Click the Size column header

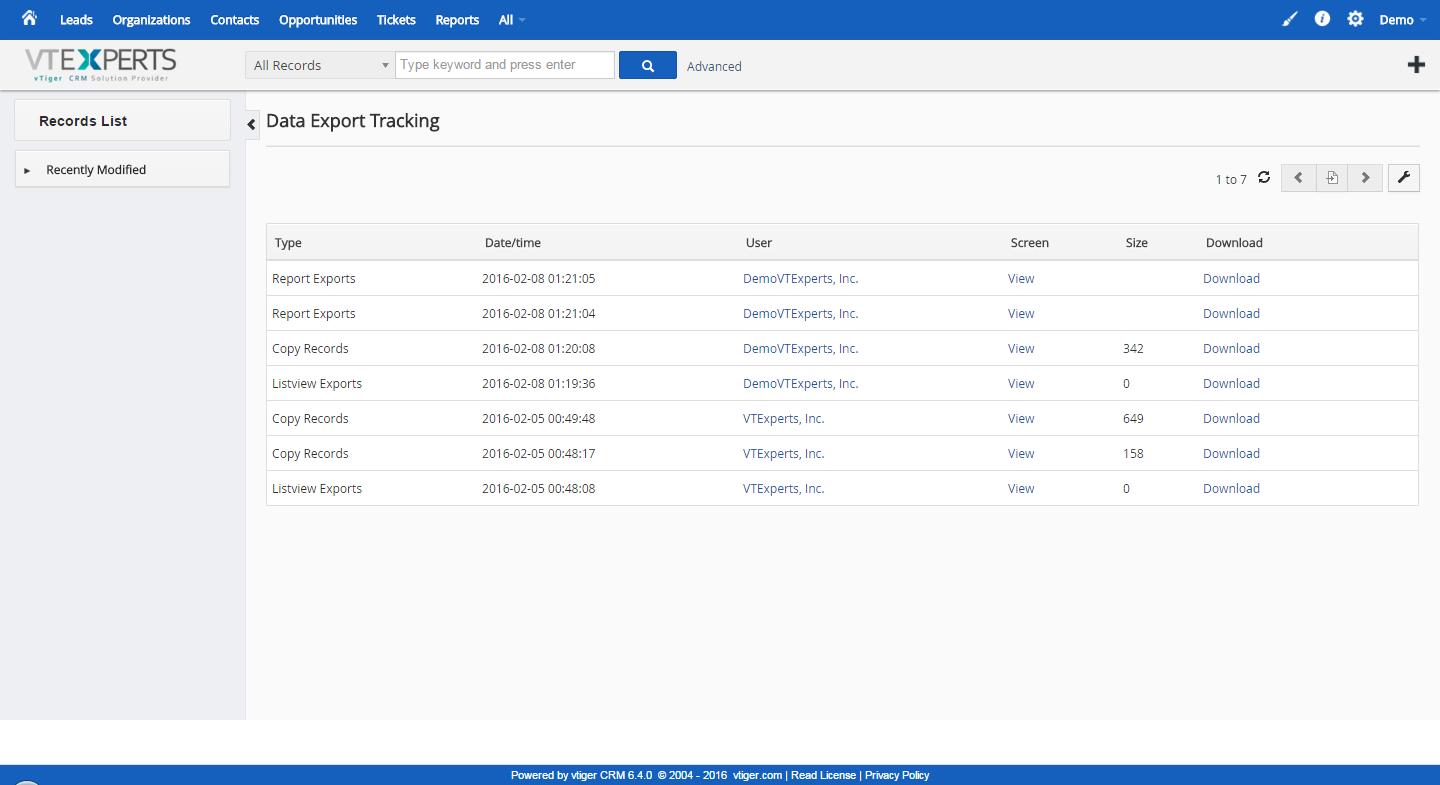pos(1136,243)
